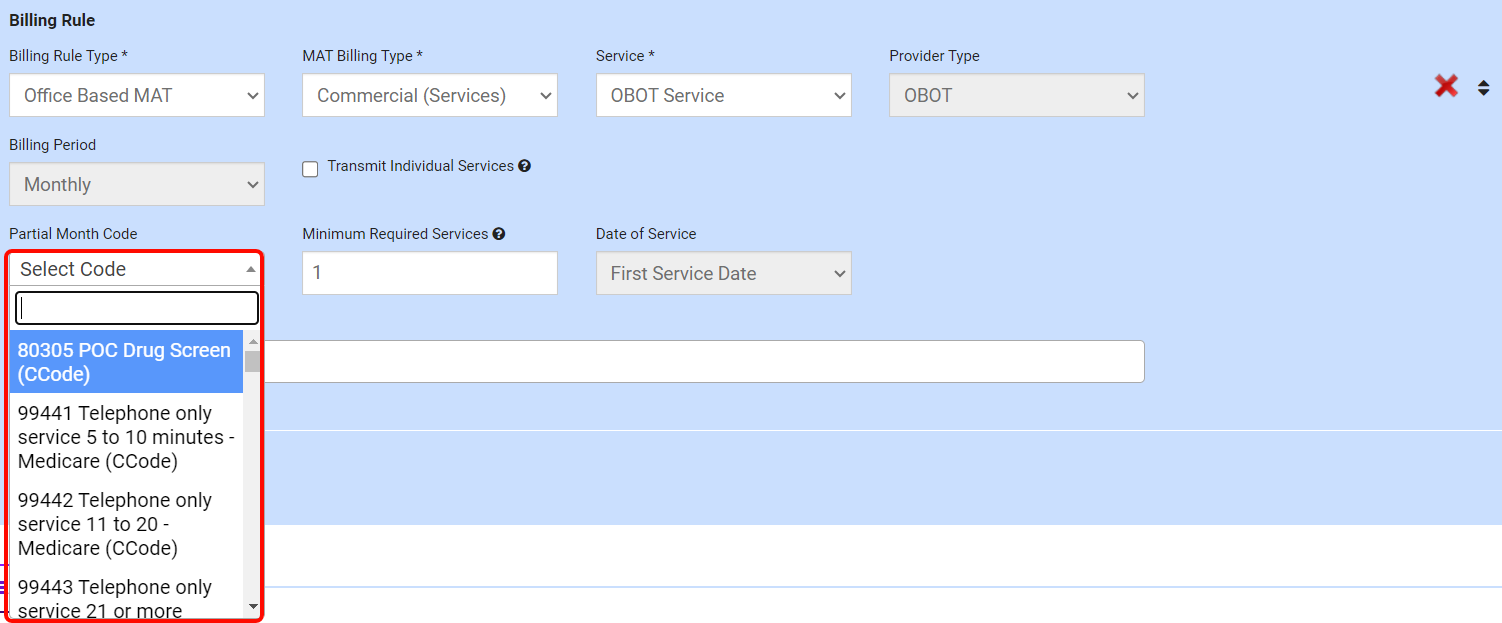The height and width of the screenshot is (623, 1502).
Task: Click the red X delete rule icon
Action: [x=1446, y=87]
